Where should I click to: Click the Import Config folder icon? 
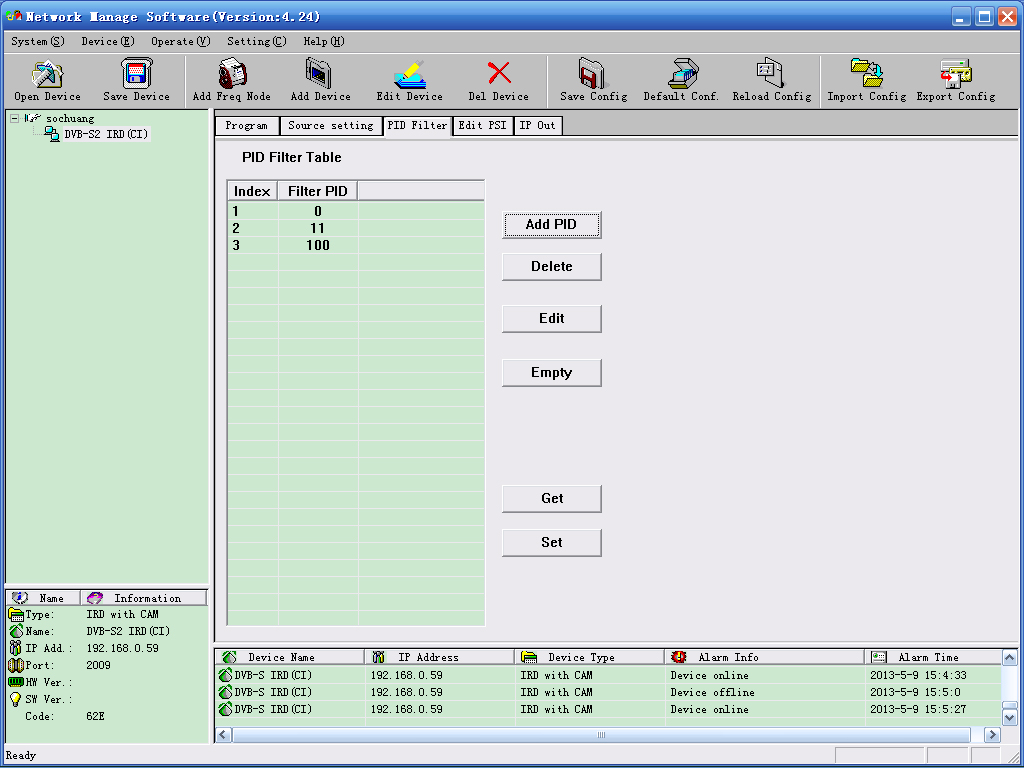[x=867, y=74]
